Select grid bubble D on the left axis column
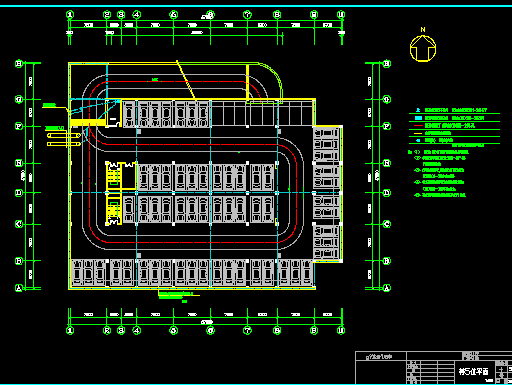 pos(19,193)
